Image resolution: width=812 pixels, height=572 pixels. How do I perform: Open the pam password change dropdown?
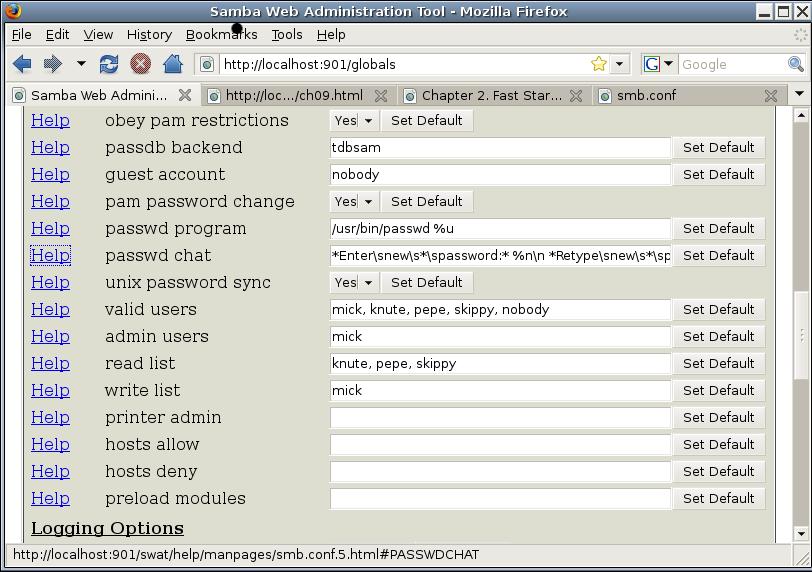coord(354,201)
